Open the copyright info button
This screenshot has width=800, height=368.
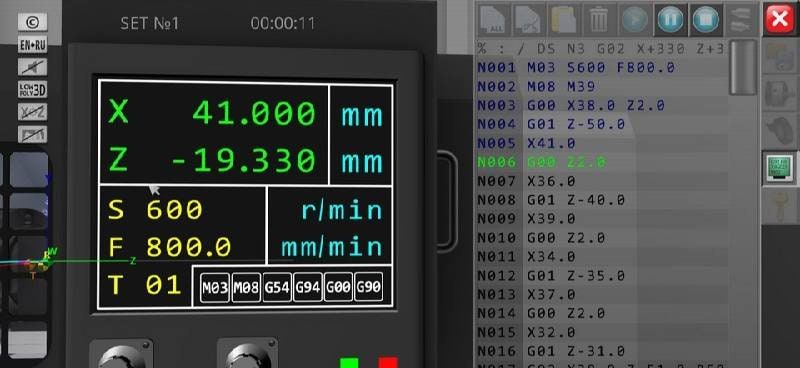33,22
